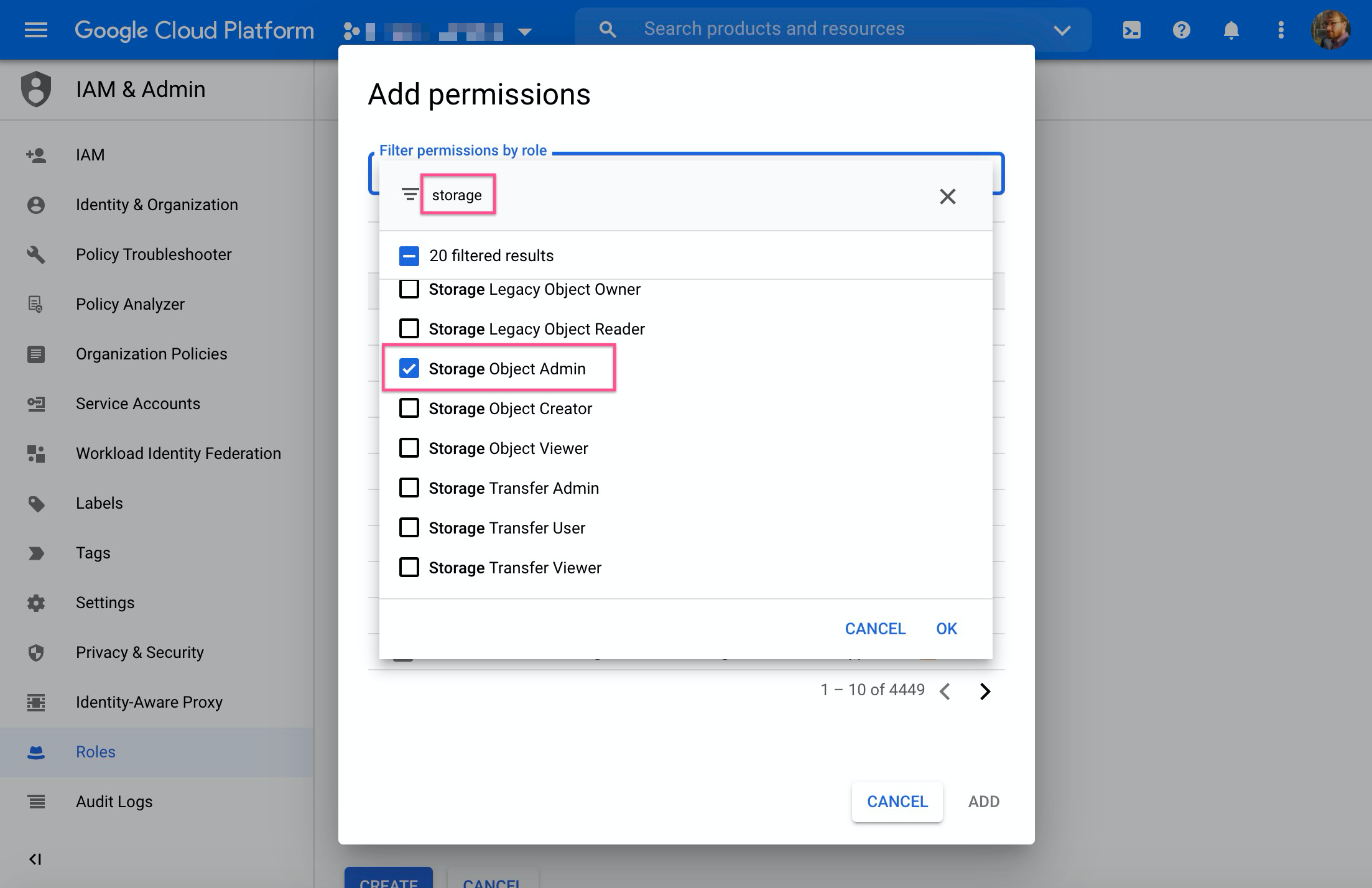Image resolution: width=1372 pixels, height=888 pixels.
Task: Check the Storage Object Viewer box
Action: pos(409,448)
